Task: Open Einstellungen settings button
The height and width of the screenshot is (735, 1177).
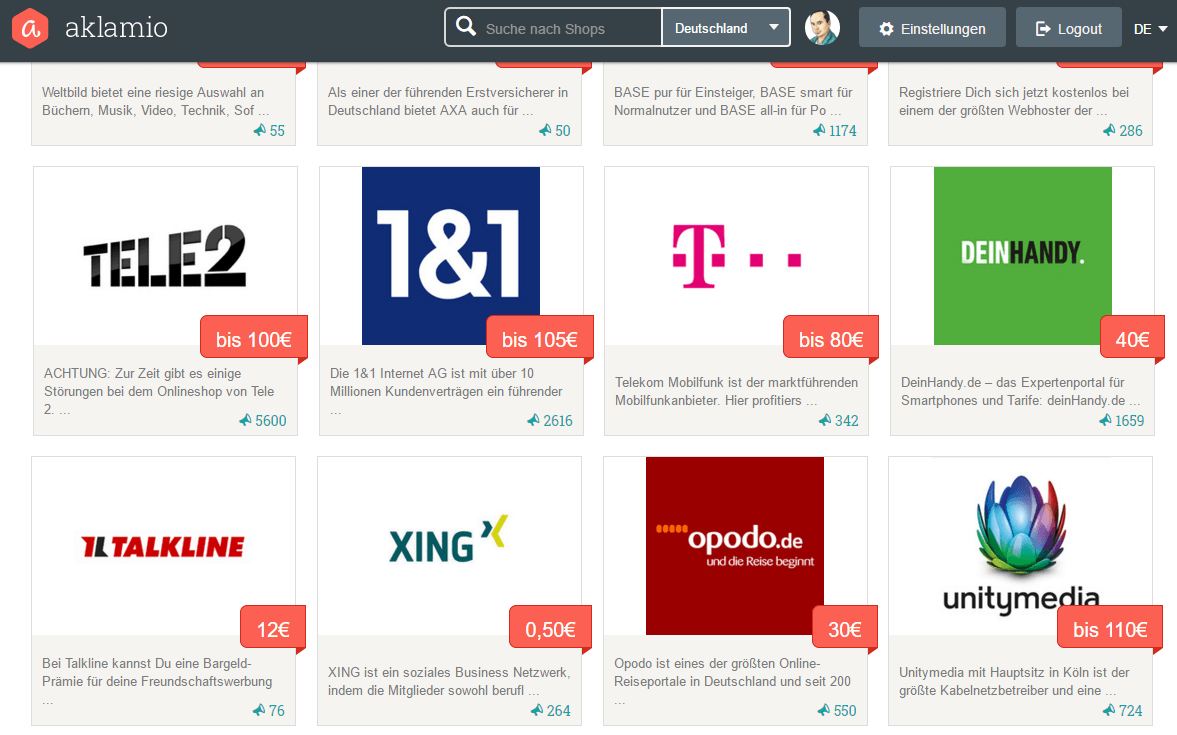Action: pos(932,28)
